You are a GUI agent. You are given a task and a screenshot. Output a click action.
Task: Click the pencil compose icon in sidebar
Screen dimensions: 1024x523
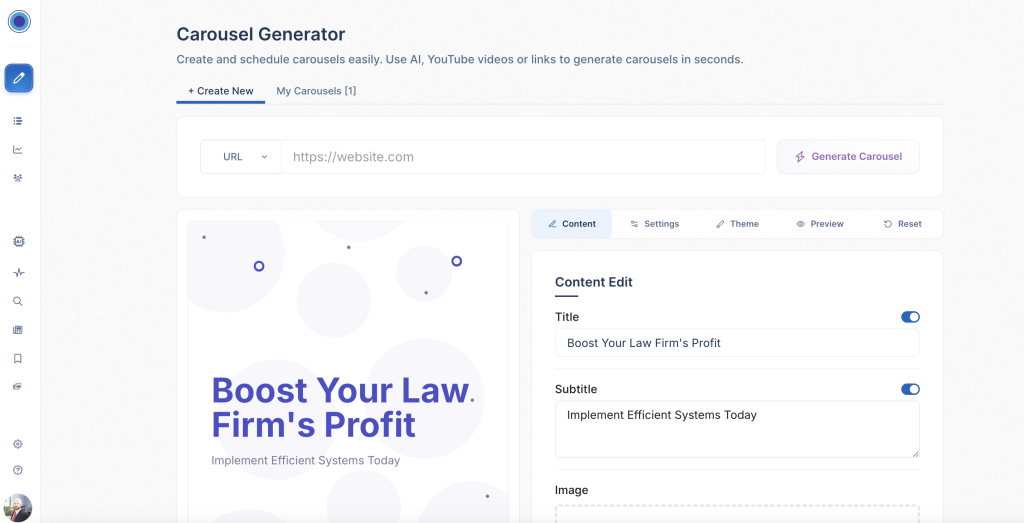click(19, 78)
